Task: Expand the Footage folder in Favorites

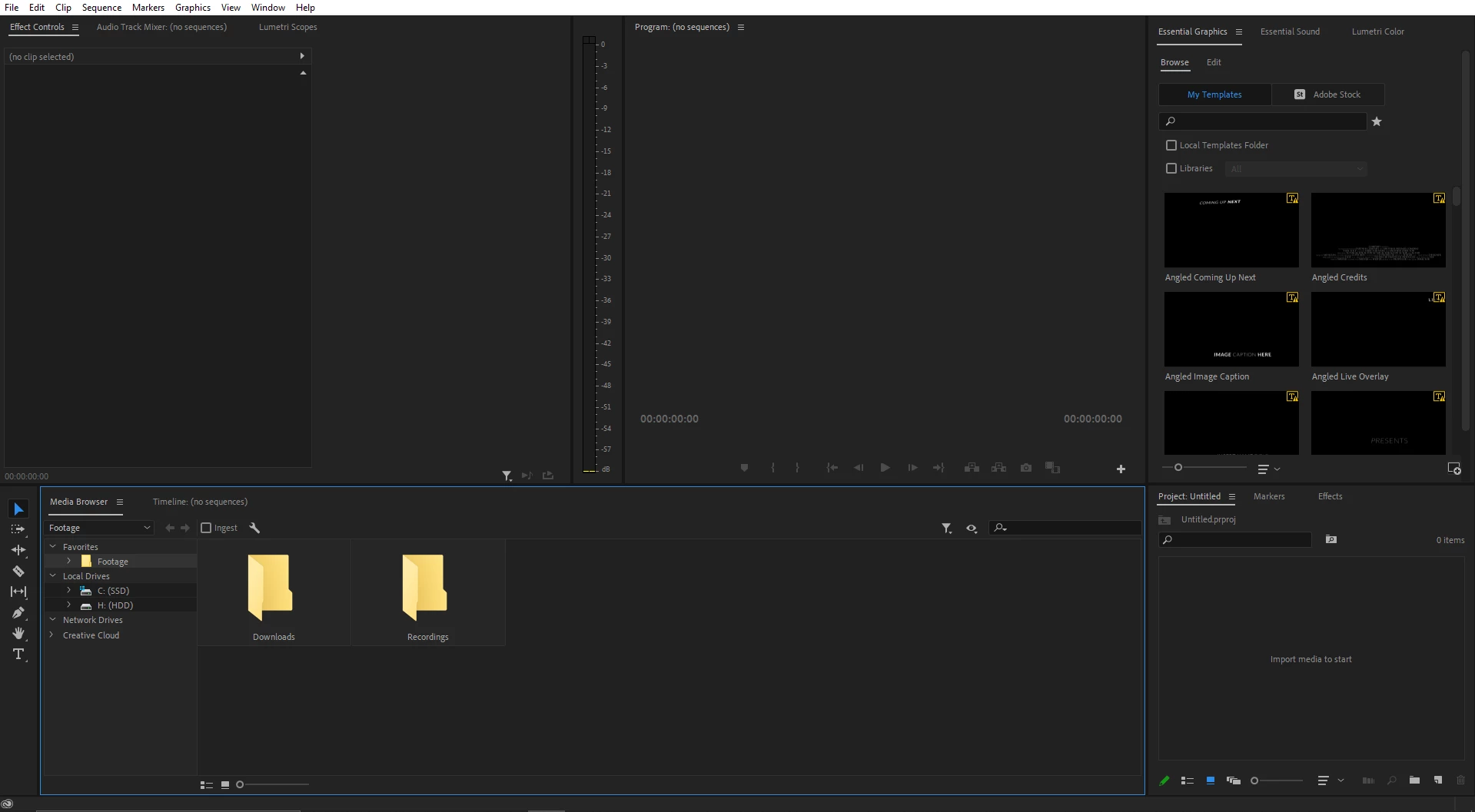Action: click(x=68, y=561)
